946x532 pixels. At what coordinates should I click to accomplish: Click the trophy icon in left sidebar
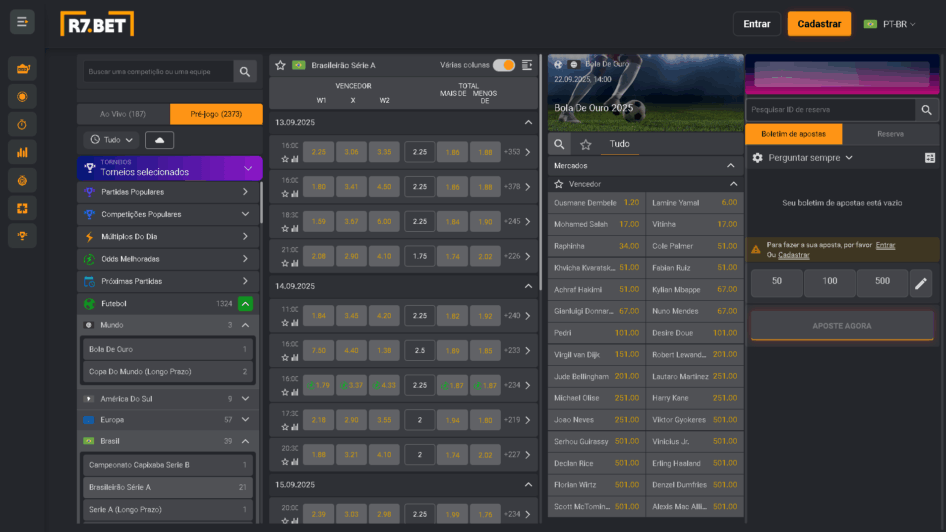tap(22, 236)
